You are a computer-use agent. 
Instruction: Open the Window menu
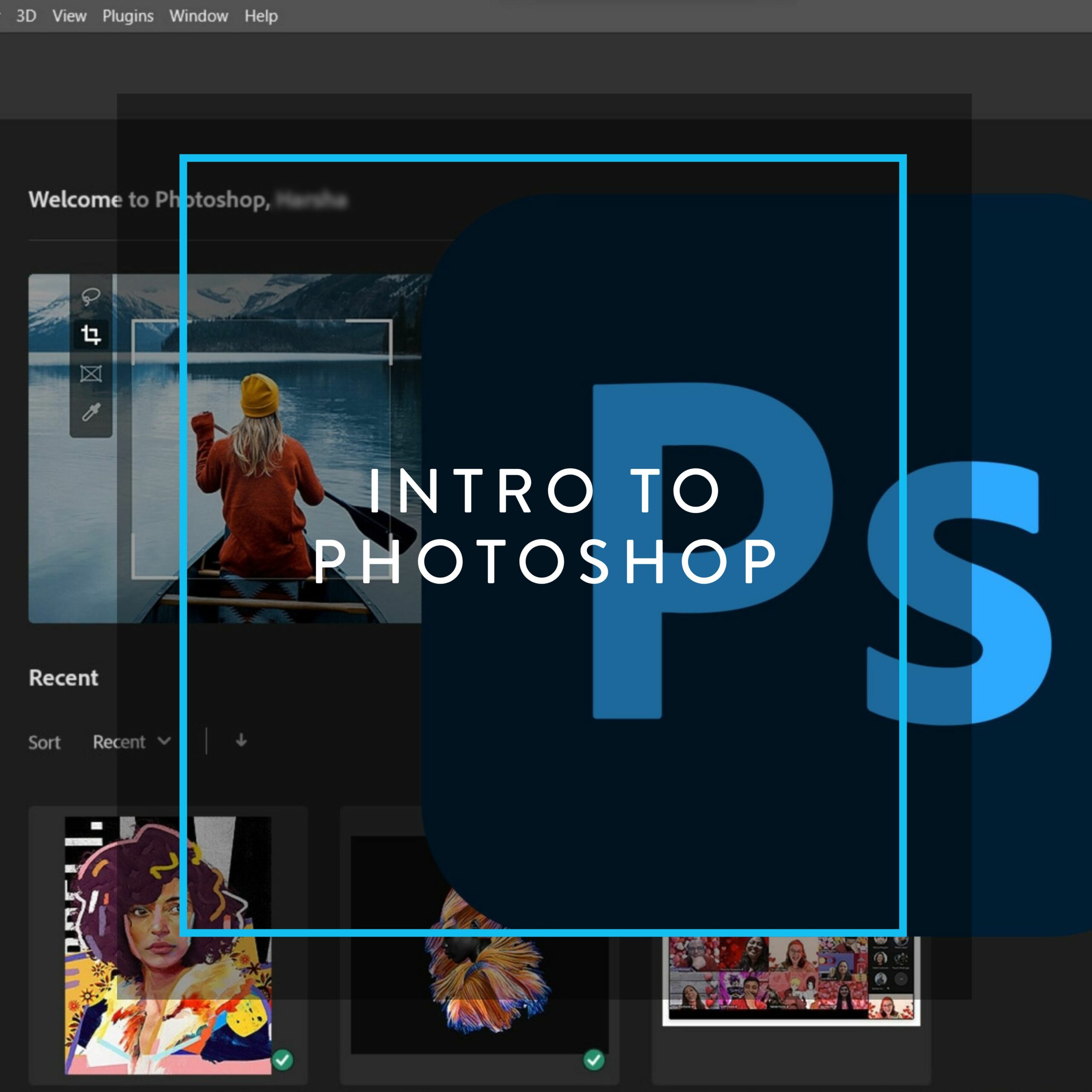pos(198,16)
